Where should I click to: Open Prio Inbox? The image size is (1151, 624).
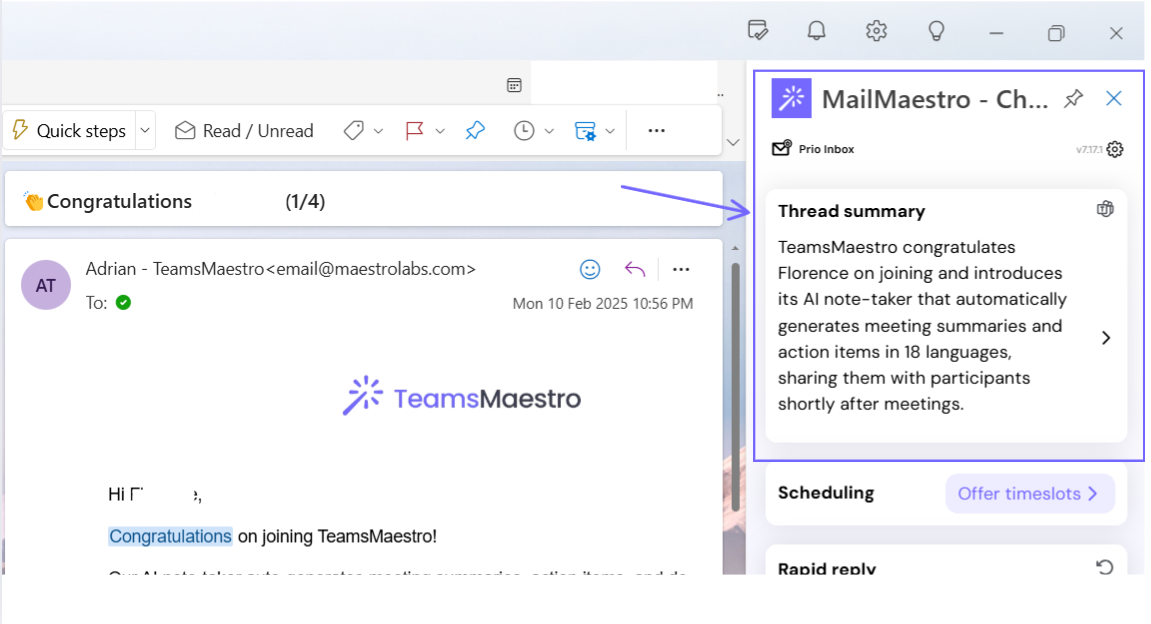tap(827, 149)
